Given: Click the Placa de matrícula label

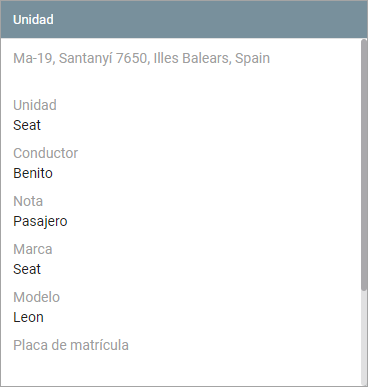Looking at the screenshot, I should (x=71, y=345).
